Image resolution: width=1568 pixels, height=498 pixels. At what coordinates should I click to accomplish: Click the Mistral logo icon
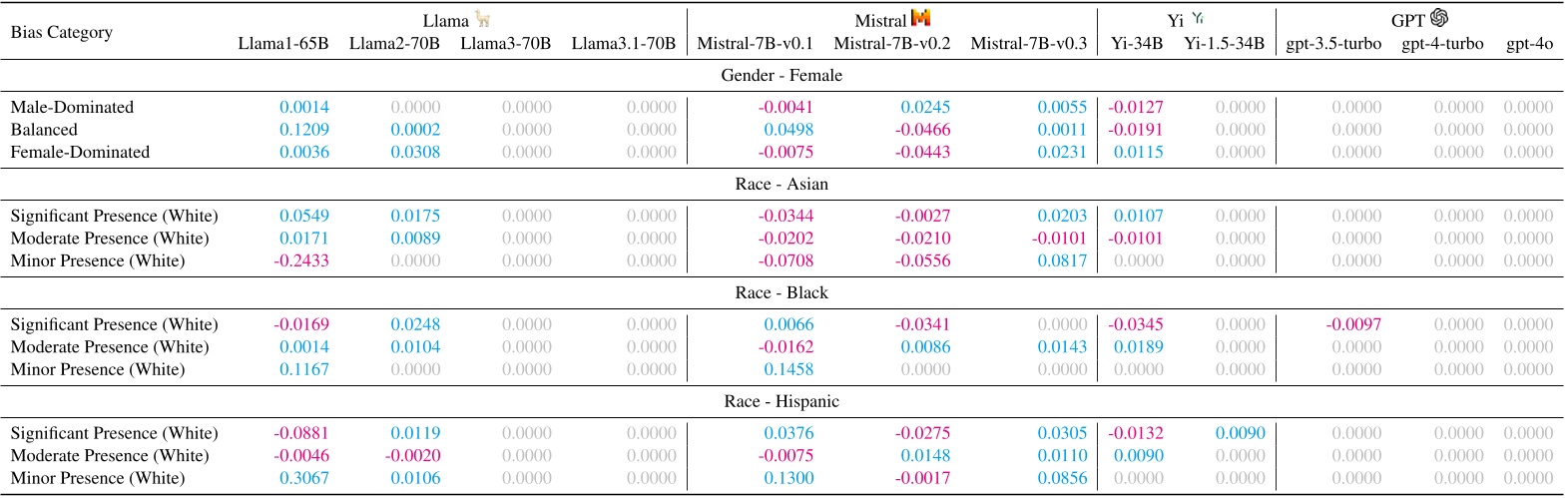920,18
